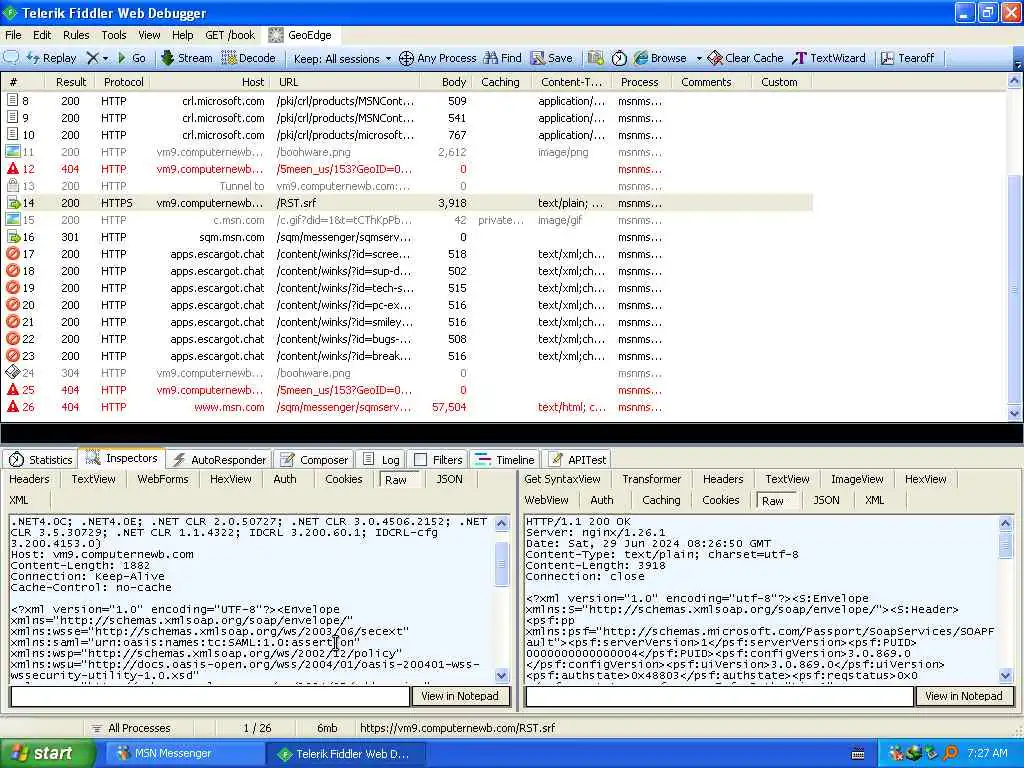The width and height of the screenshot is (1024, 768).
Task: Click request pane View in Notepad button
Action: coord(460,696)
